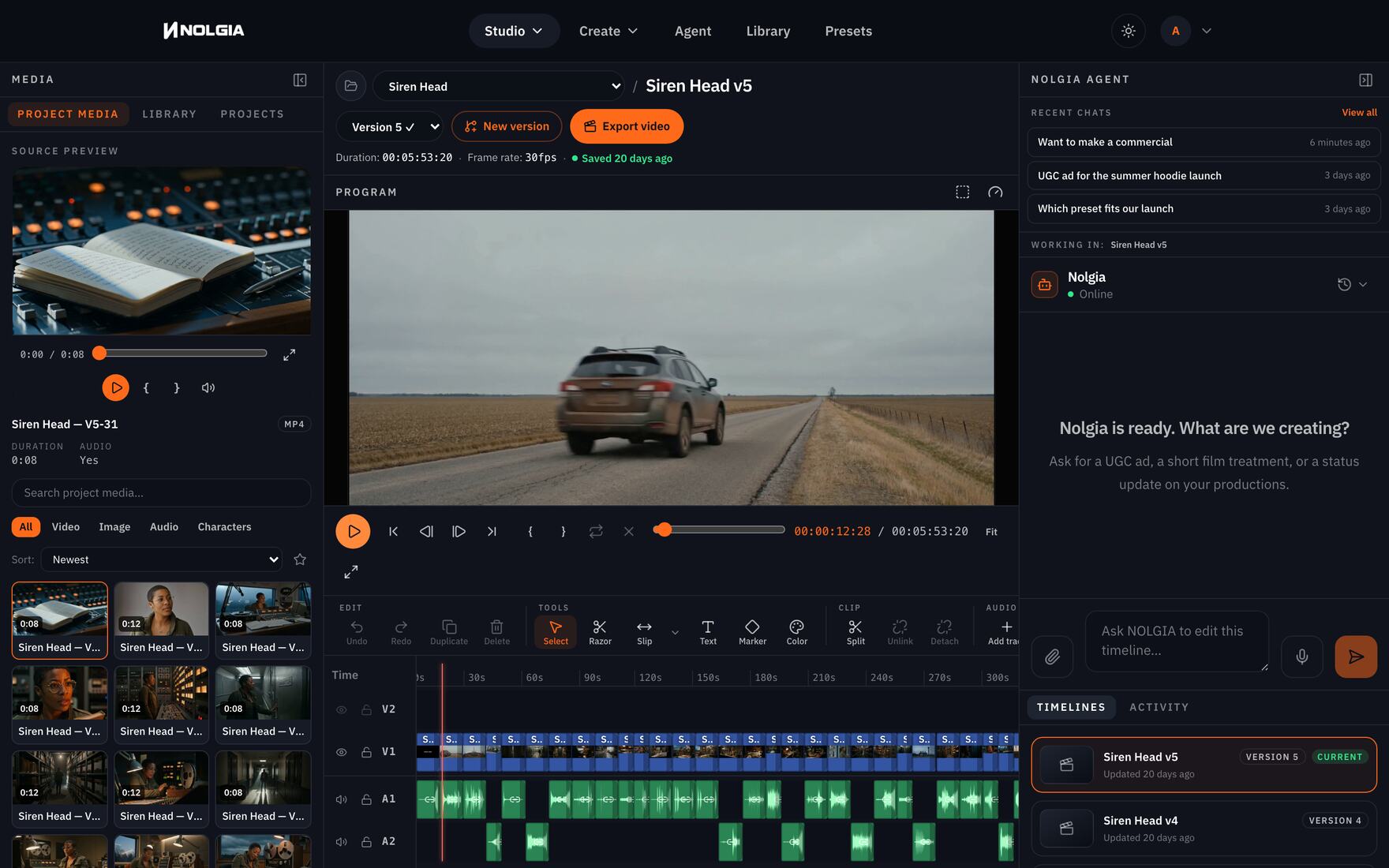Lock the A1 audio track
This screenshot has width=1389, height=868.
coord(366,799)
